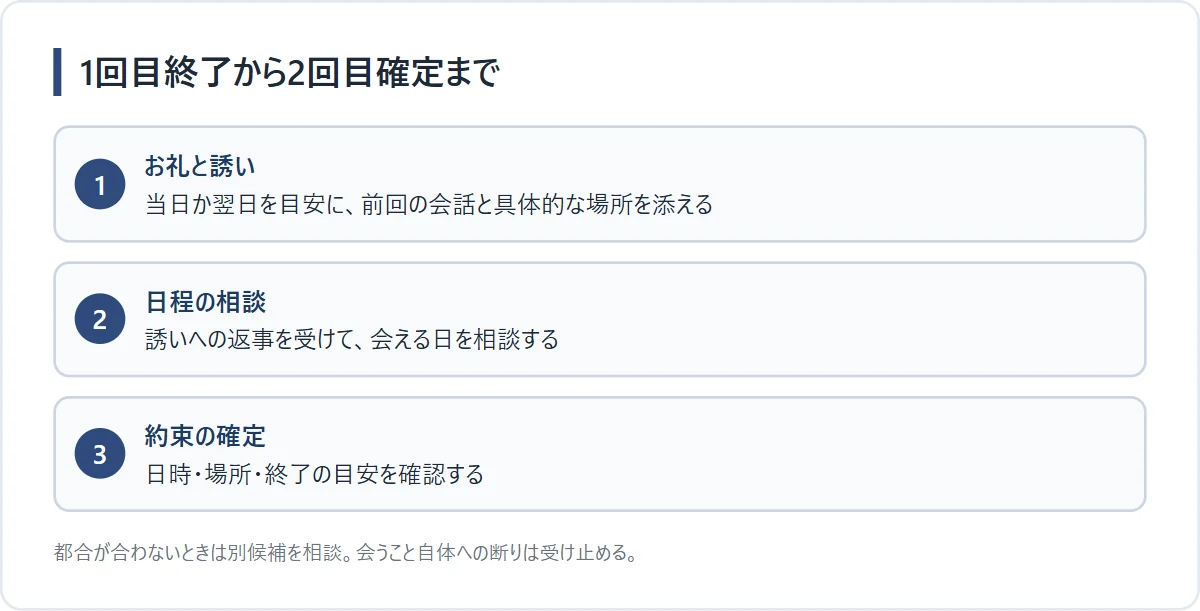This screenshot has height=611, width=1200.
Task: Click the phrase 具体的な場所を添える in step one
Action: point(604,205)
